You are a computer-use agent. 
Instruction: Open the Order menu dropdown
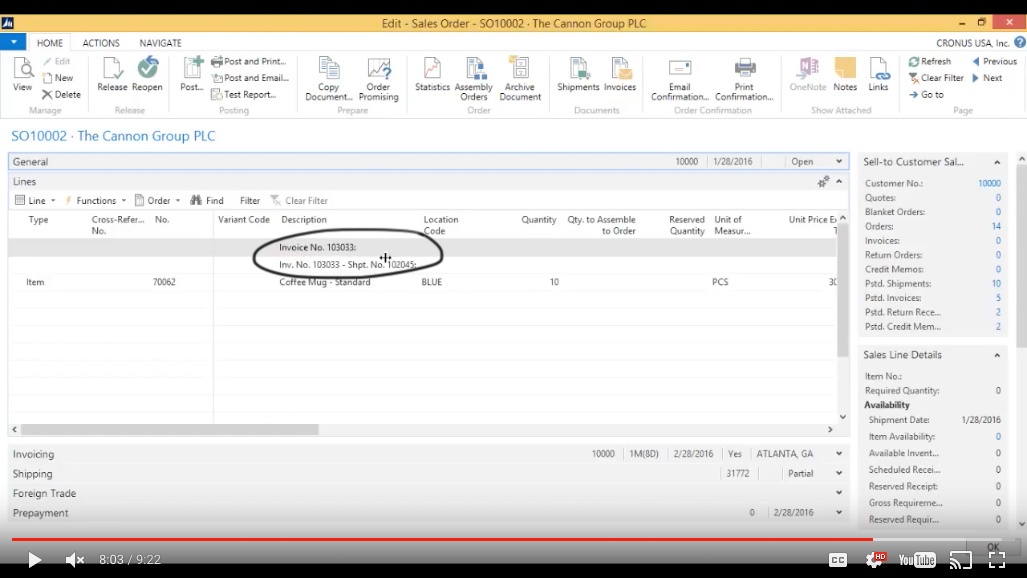[x=157, y=201]
